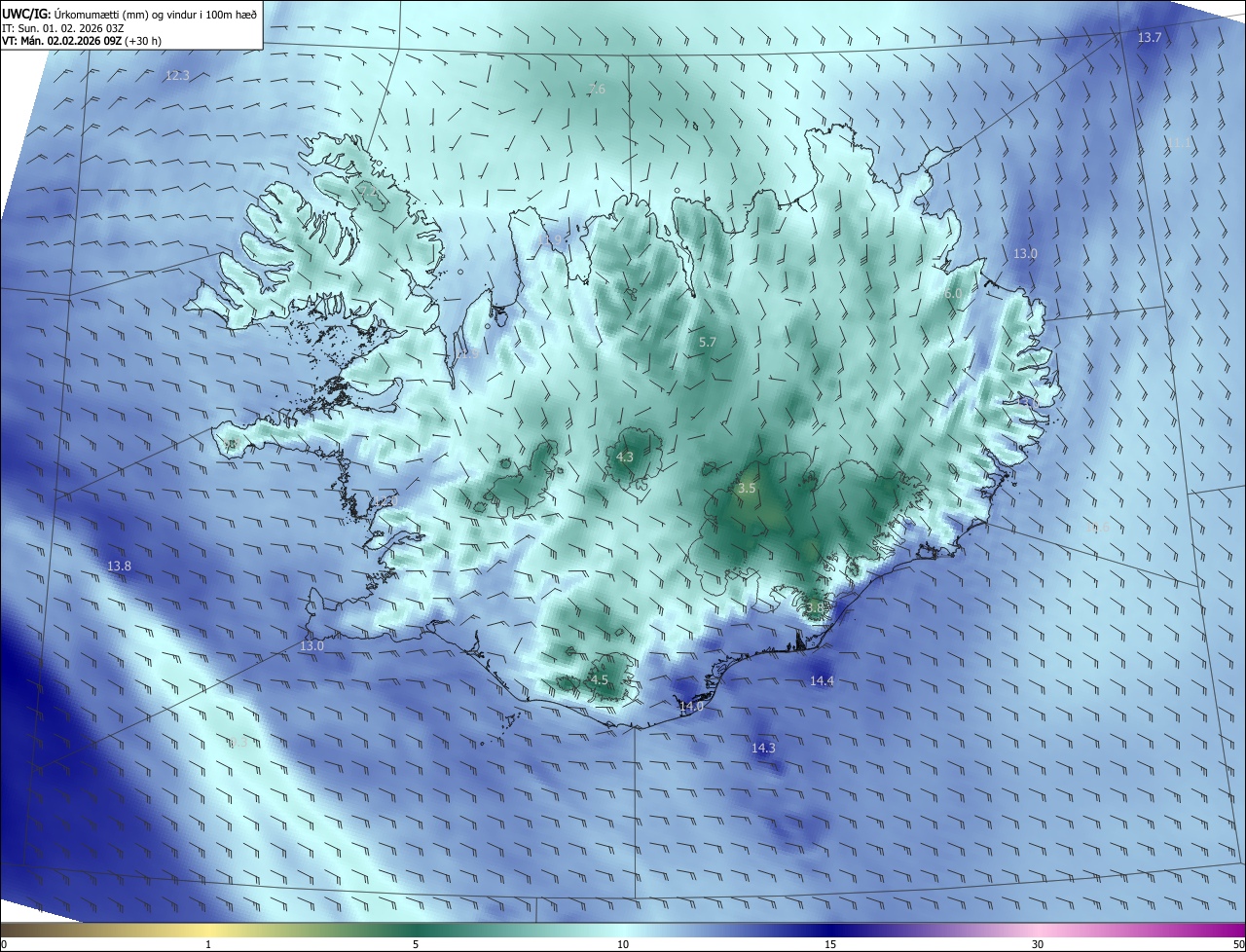Click the 10 tick on the color scale
The image size is (1246, 952).
tap(623, 944)
